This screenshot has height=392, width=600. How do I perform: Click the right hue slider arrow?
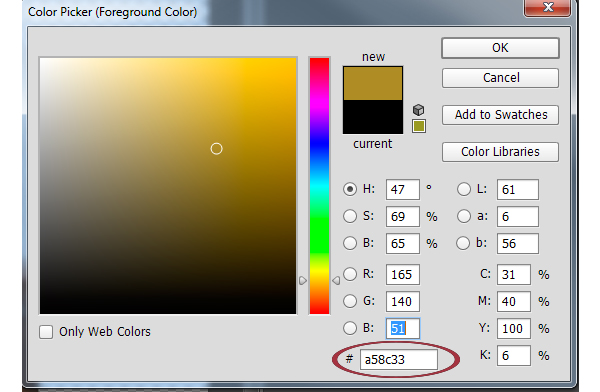[336, 281]
